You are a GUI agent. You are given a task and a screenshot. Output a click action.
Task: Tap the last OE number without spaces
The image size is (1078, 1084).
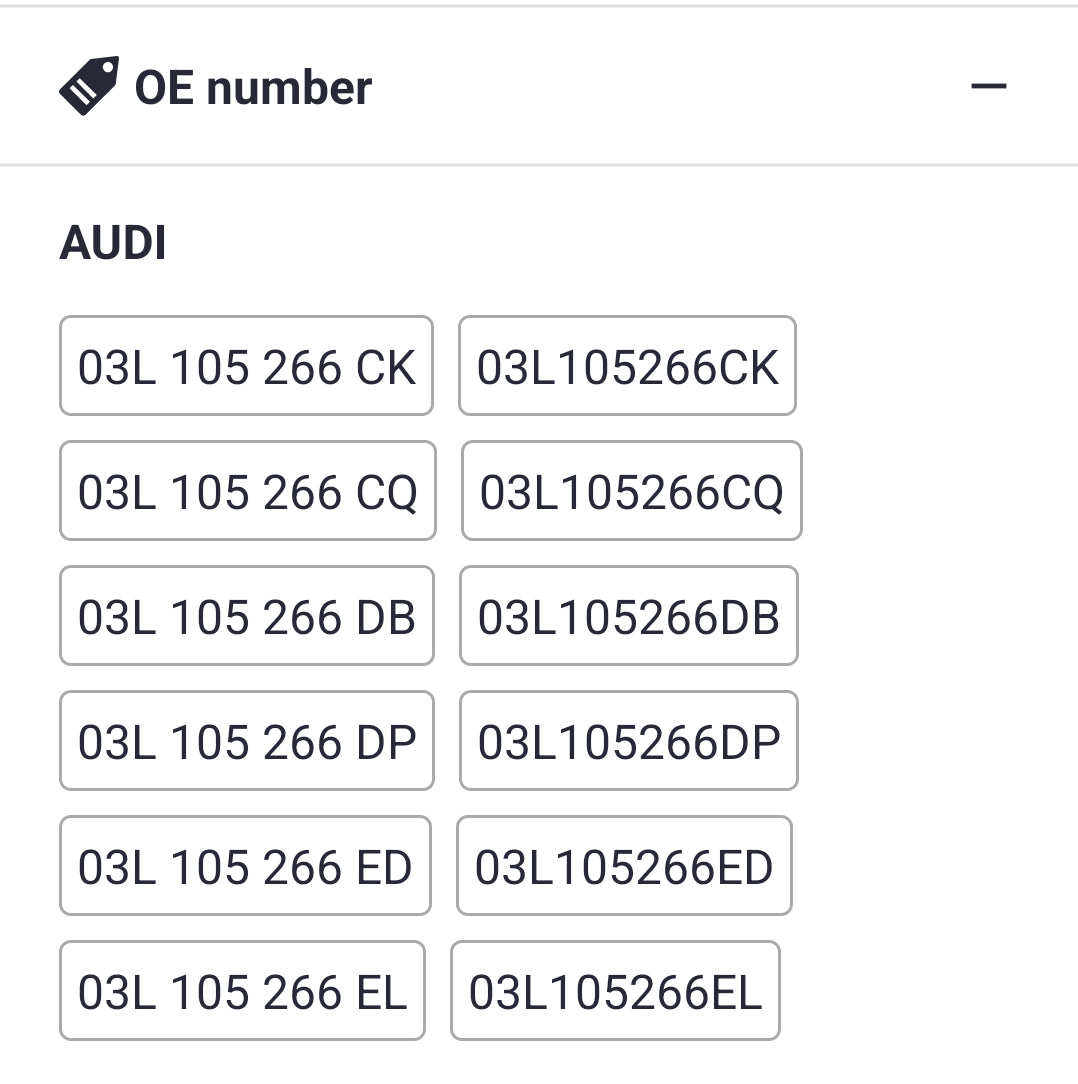615,991
